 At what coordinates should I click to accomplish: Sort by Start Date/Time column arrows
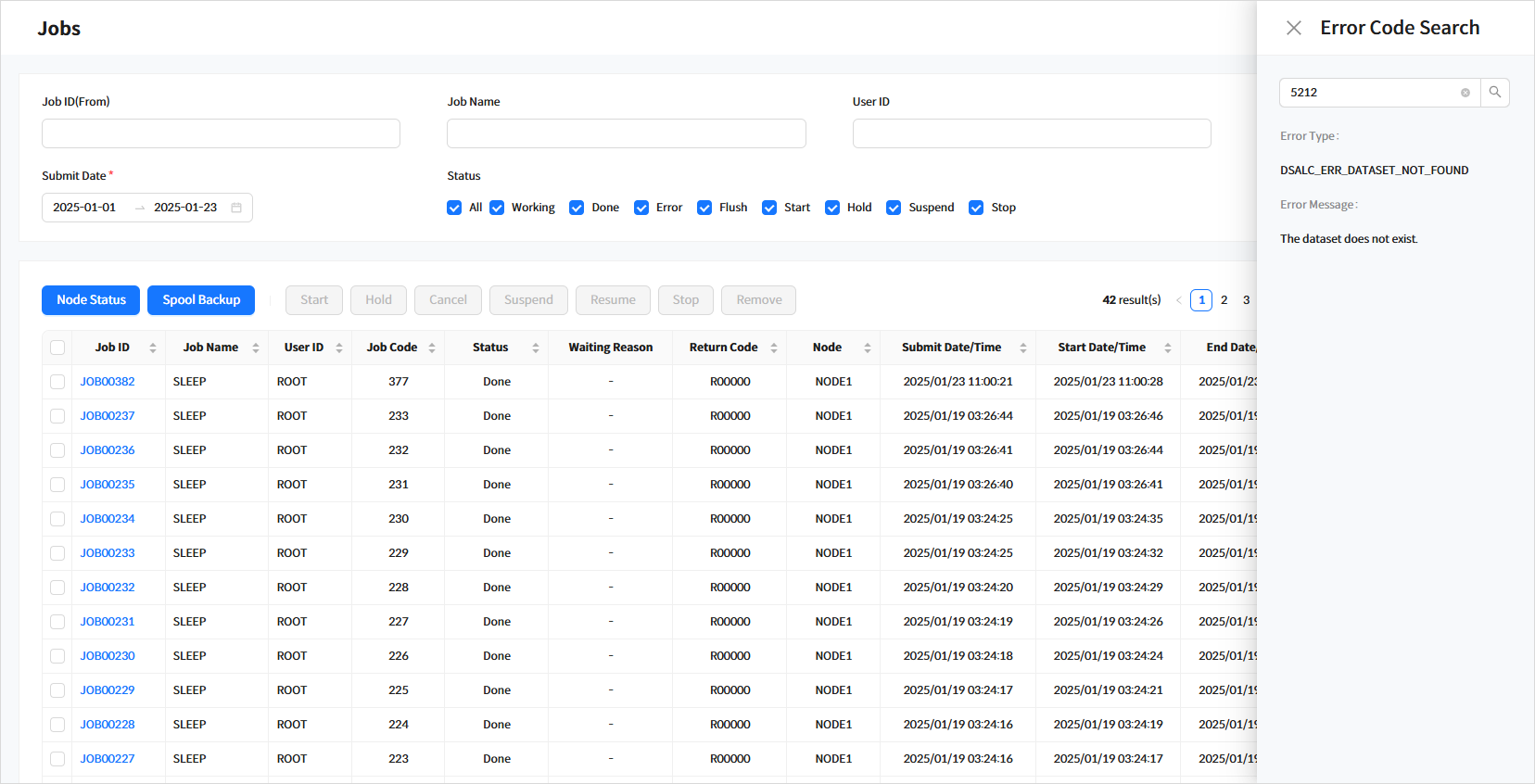pos(1168,348)
